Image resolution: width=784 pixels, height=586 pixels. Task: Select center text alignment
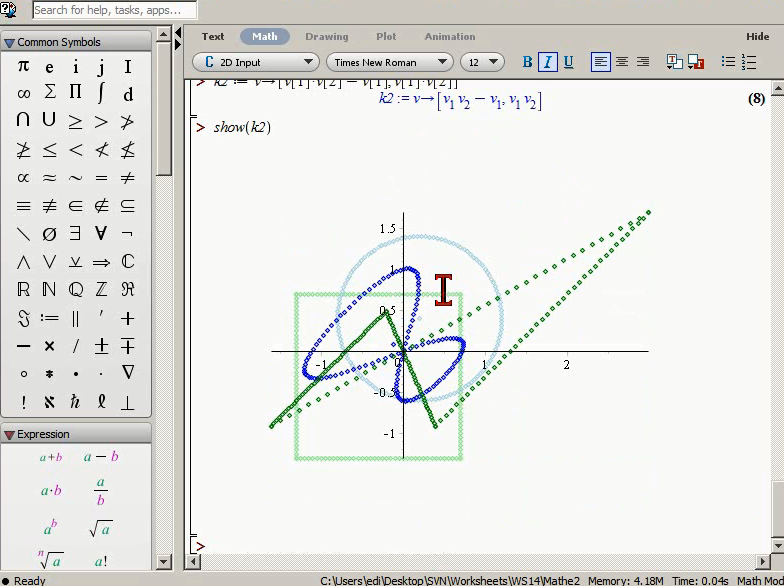pos(622,62)
